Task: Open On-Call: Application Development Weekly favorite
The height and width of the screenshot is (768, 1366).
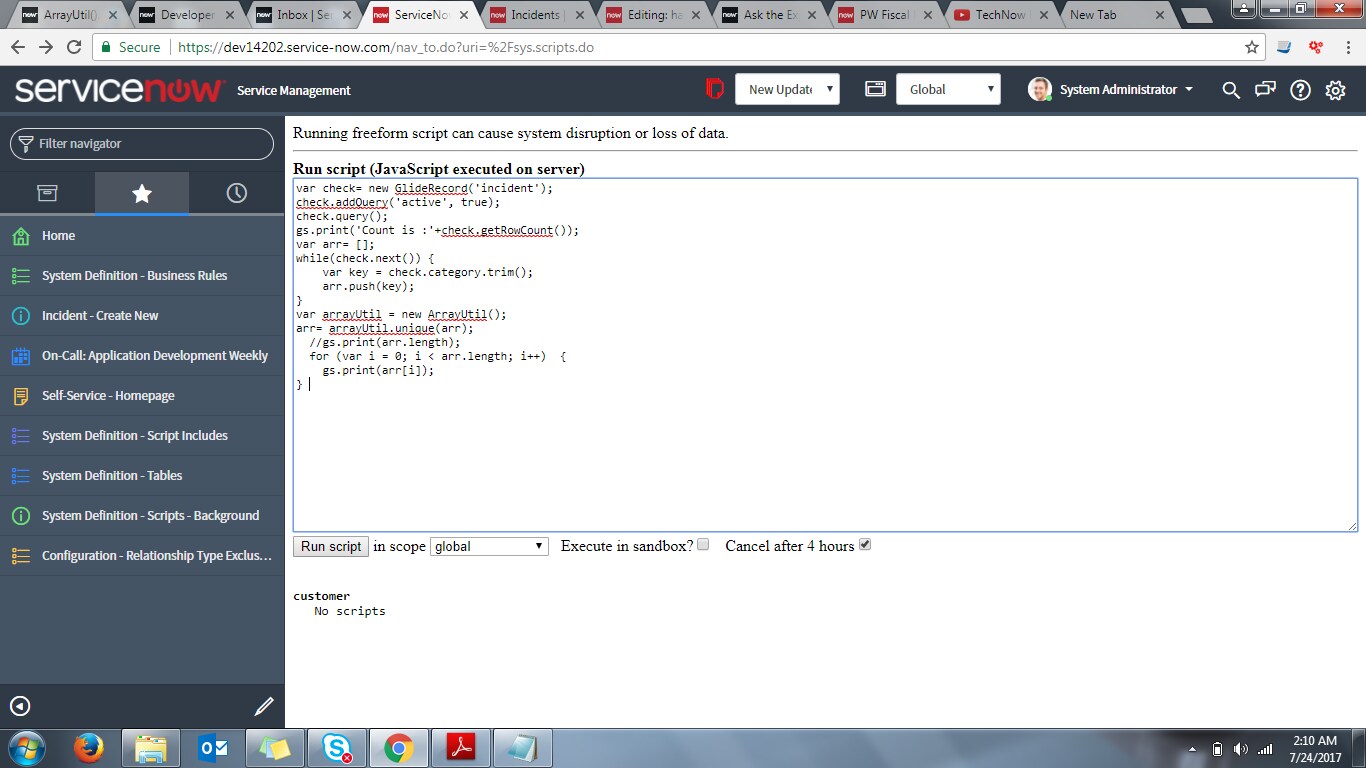Action: [x=142, y=356]
